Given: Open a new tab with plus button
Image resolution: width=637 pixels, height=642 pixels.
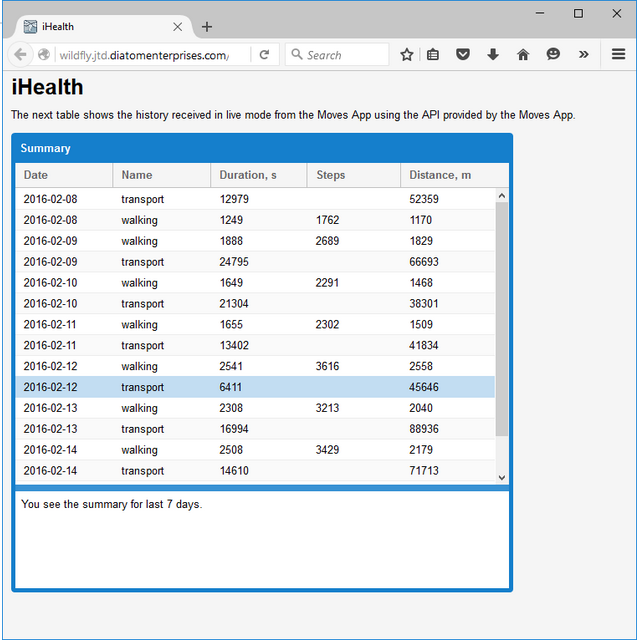Looking at the screenshot, I should [x=207, y=27].
